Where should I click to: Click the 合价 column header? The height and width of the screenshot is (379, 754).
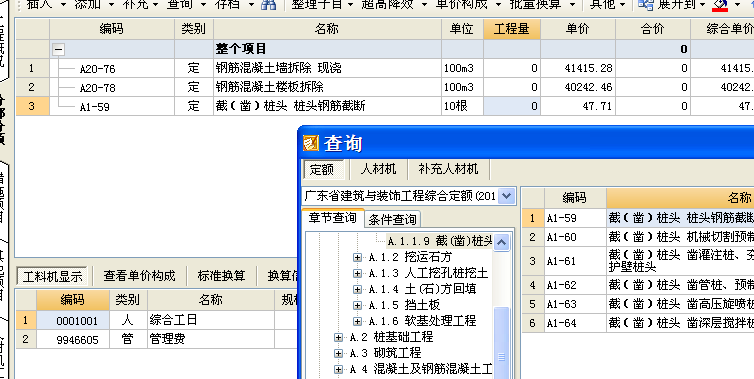click(x=653, y=29)
